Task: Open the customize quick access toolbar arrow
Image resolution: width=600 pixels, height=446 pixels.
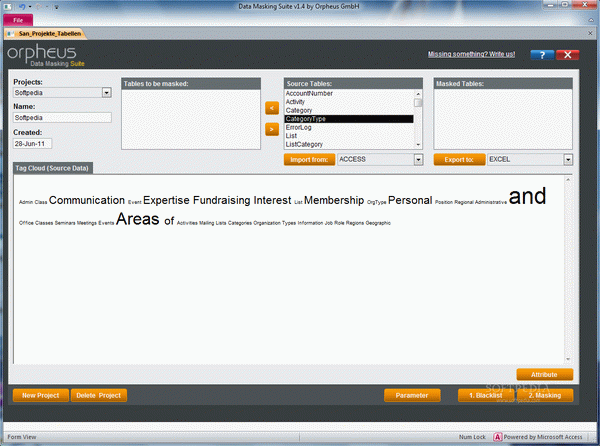Action: click(x=56, y=7)
